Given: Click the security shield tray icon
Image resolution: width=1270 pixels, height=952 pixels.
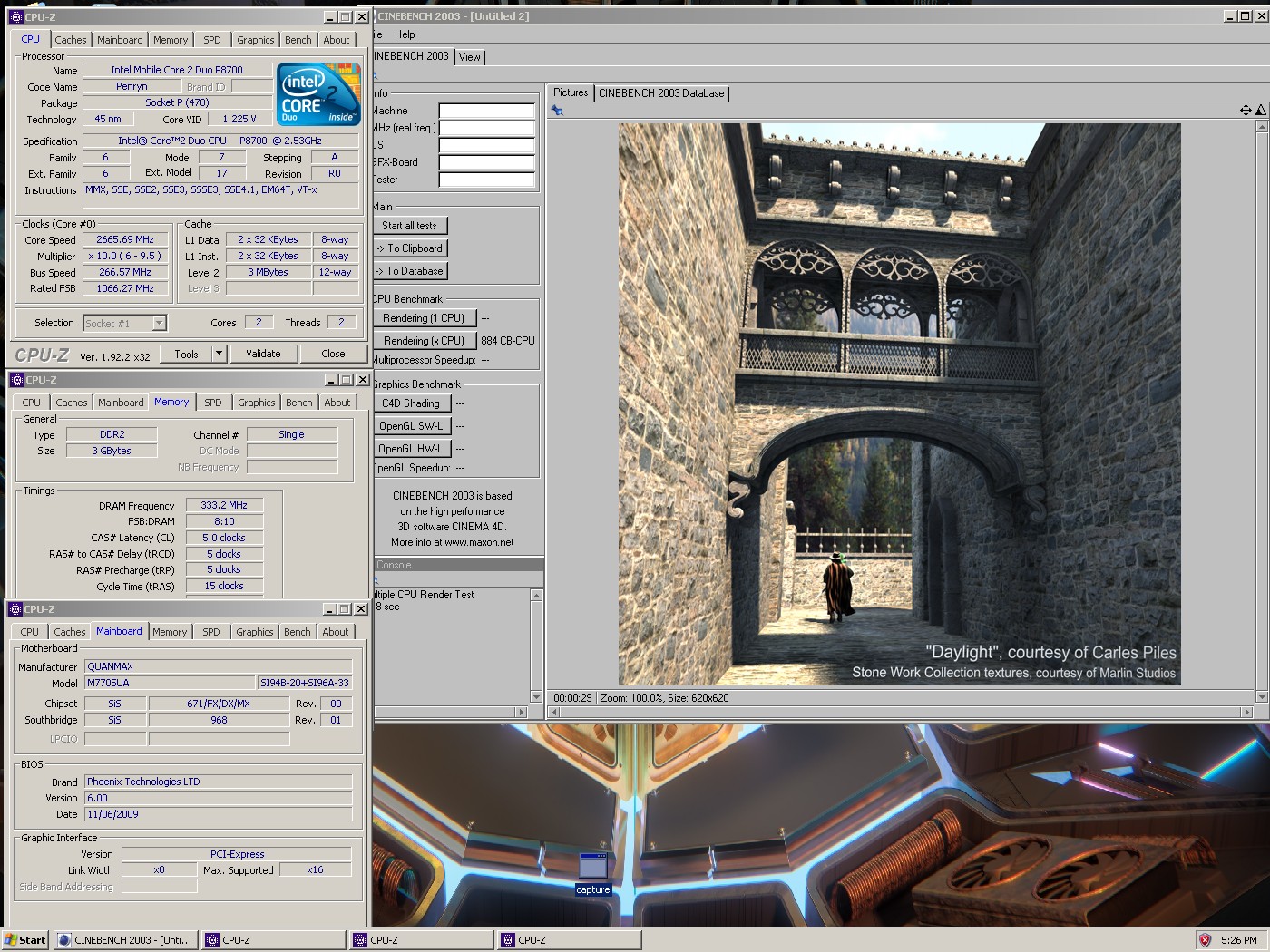Looking at the screenshot, I should [x=1205, y=940].
